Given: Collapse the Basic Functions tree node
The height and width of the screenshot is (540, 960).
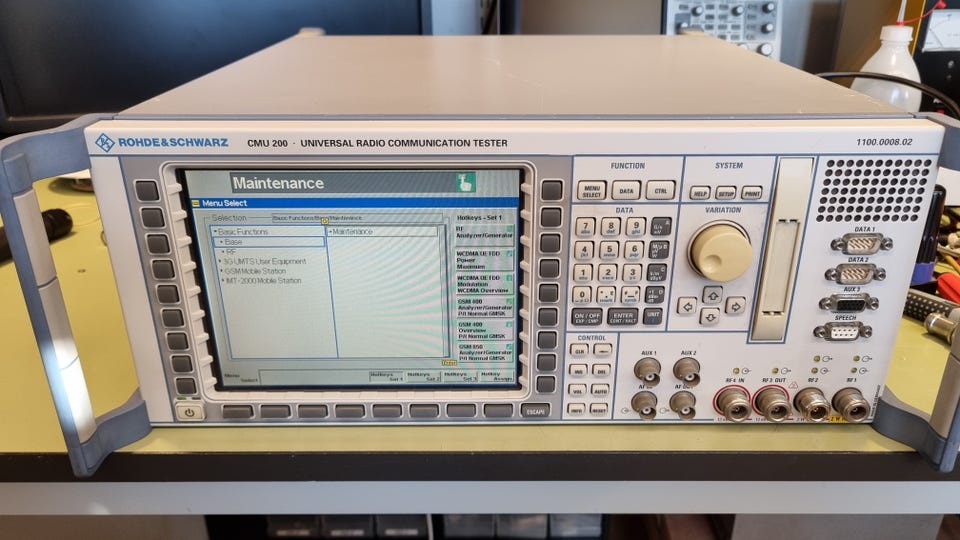Looking at the screenshot, I should pos(215,232).
